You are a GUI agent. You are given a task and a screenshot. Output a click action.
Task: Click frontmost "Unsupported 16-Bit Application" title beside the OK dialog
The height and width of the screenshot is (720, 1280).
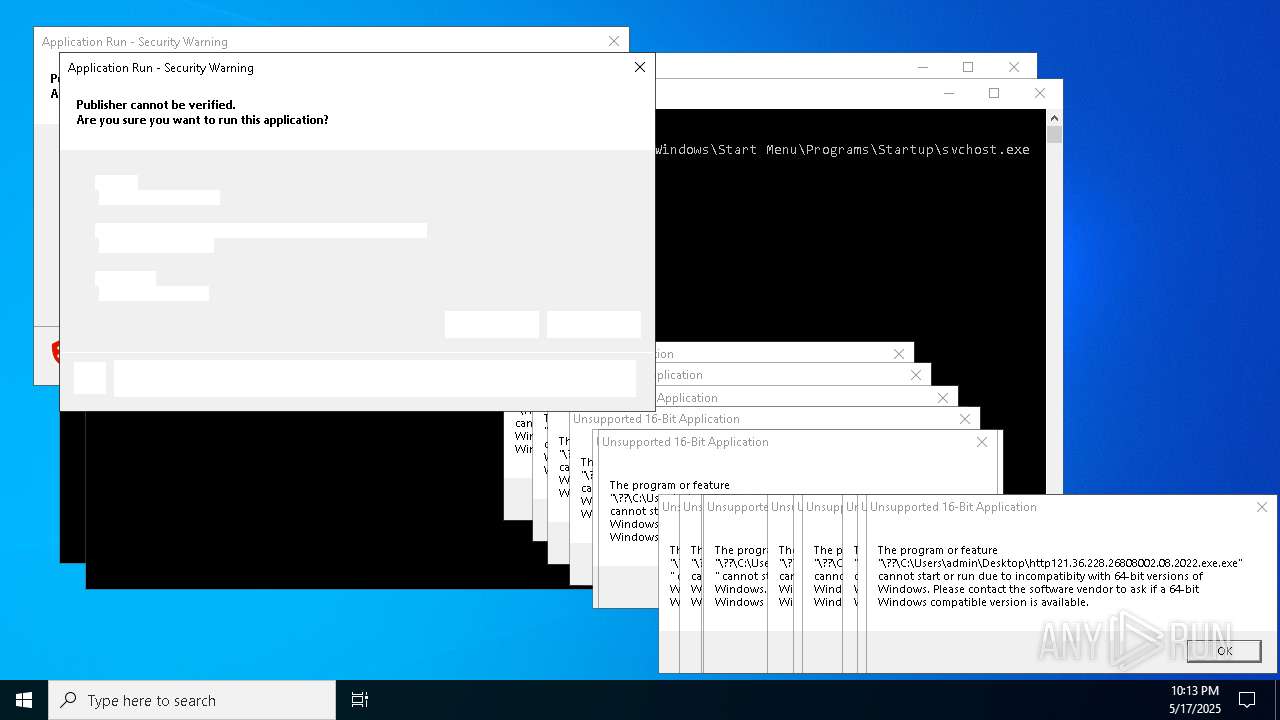point(953,507)
